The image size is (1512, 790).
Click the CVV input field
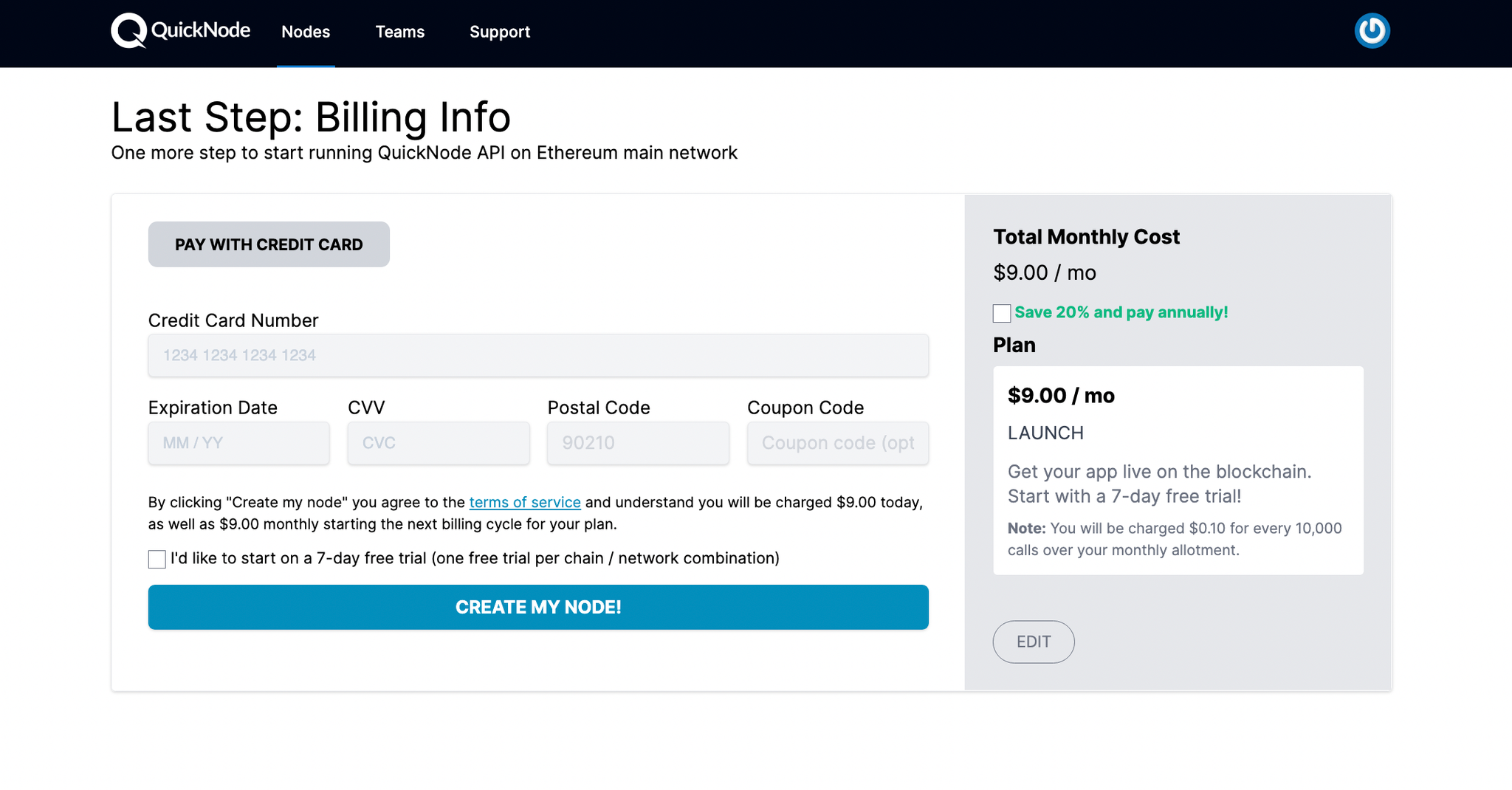tap(439, 443)
